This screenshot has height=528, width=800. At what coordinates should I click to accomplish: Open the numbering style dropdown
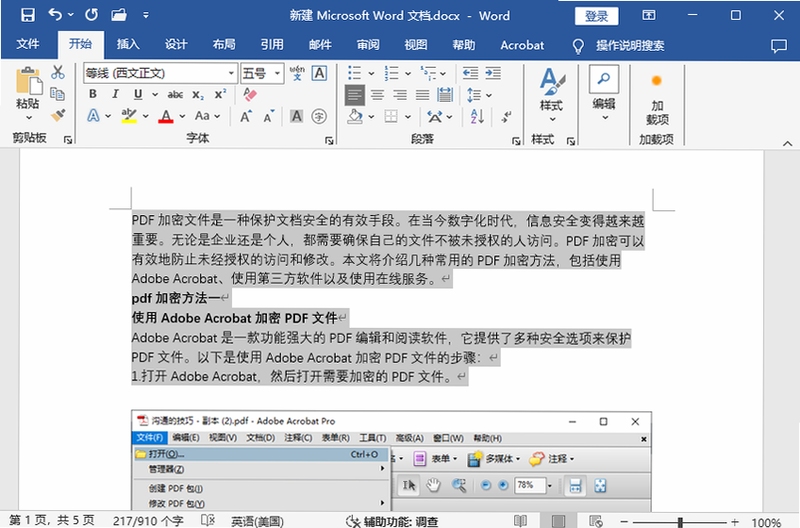tap(408, 73)
